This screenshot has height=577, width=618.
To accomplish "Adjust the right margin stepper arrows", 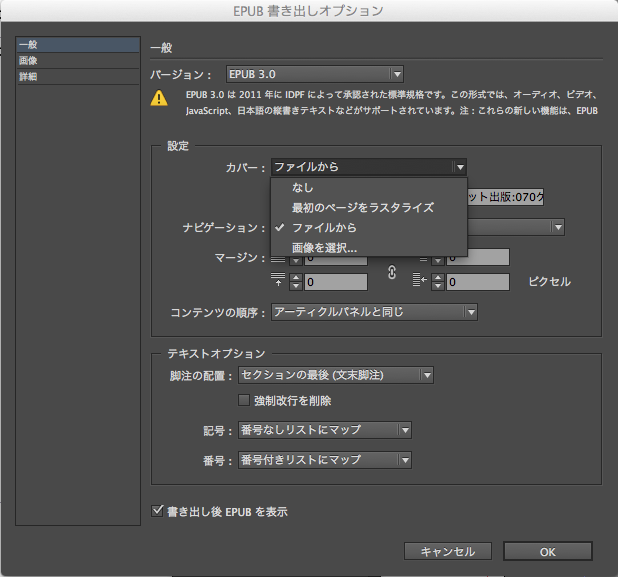I will click(437, 282).
